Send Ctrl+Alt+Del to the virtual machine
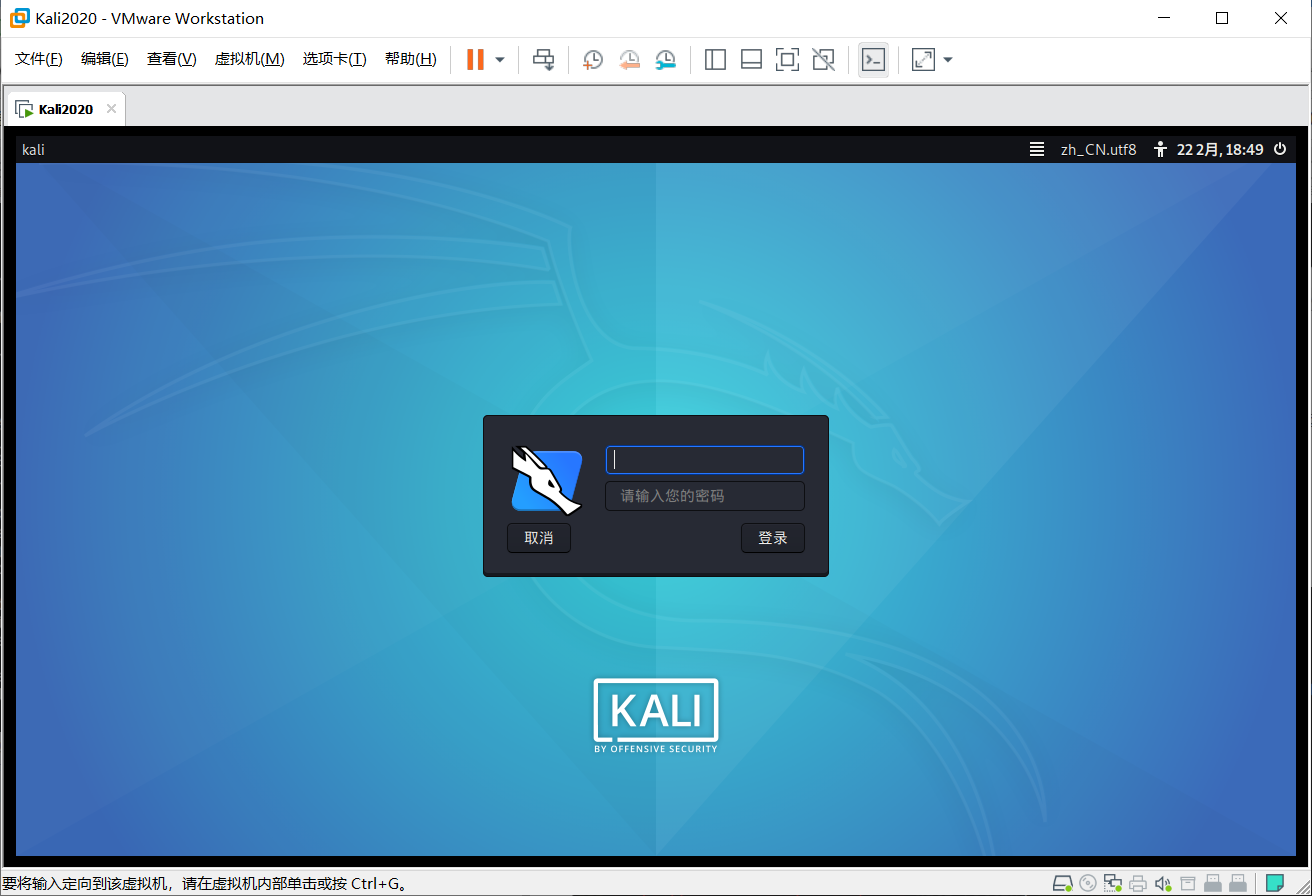Image resolution: width=1312 pixels, height=896 pixels. pyautogui.click(x=543, y=59)
